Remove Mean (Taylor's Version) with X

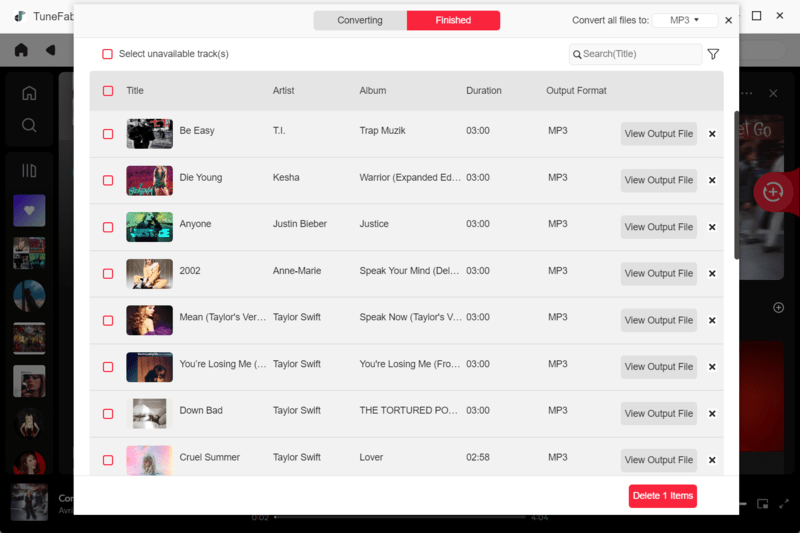[712, 320]
